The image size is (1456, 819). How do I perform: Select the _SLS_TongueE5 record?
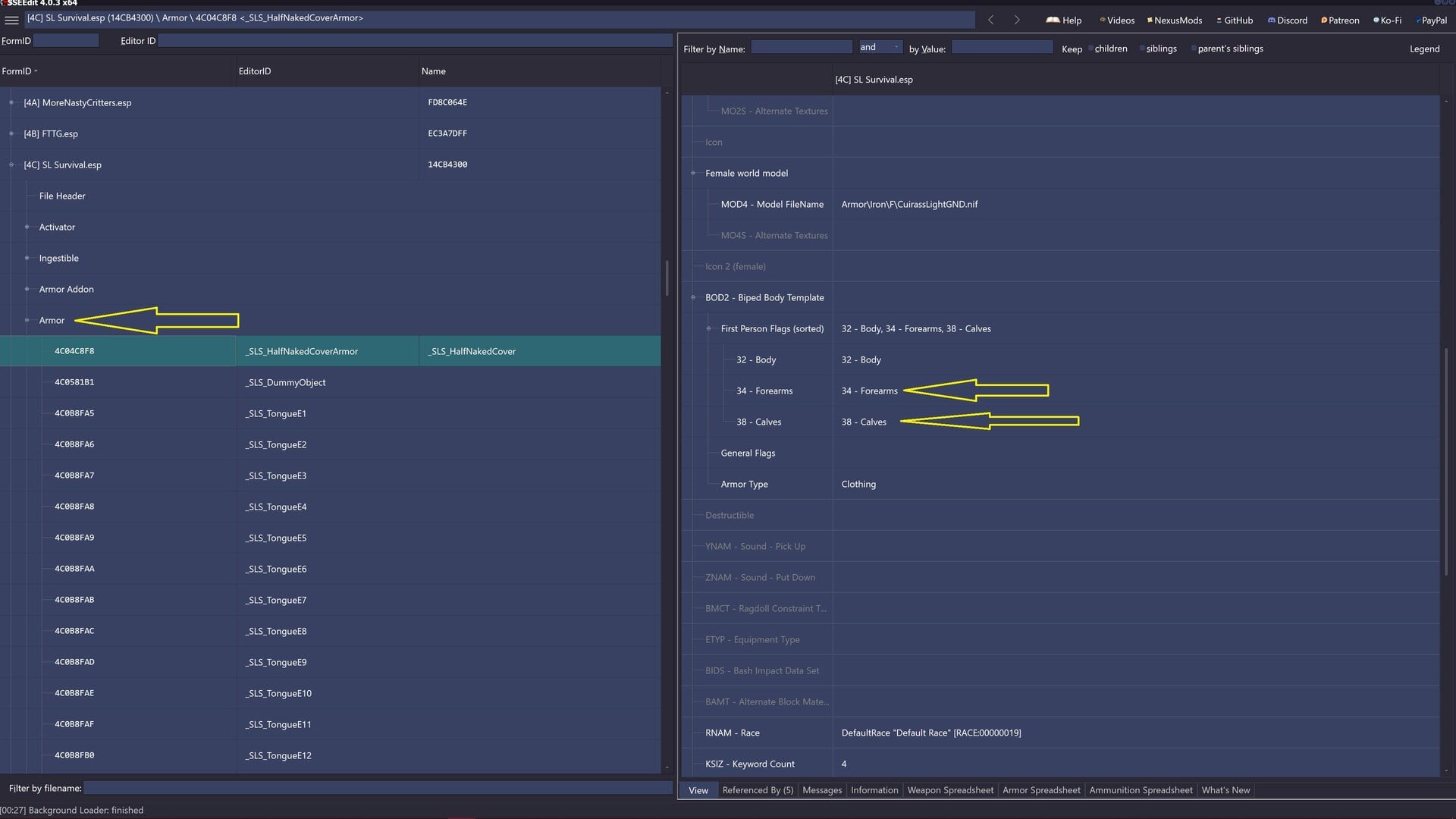coord(330,538)
